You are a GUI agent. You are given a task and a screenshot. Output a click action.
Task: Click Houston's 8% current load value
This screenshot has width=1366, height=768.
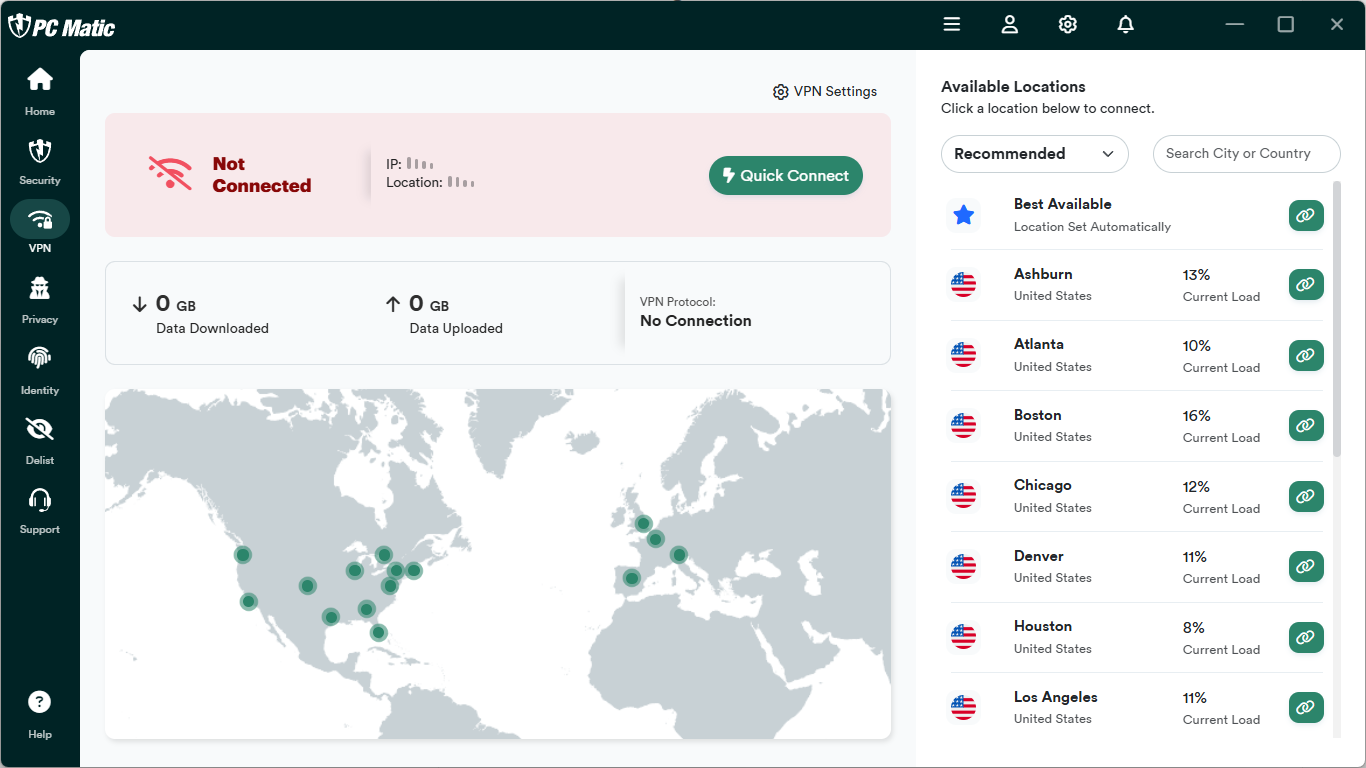1193,628
